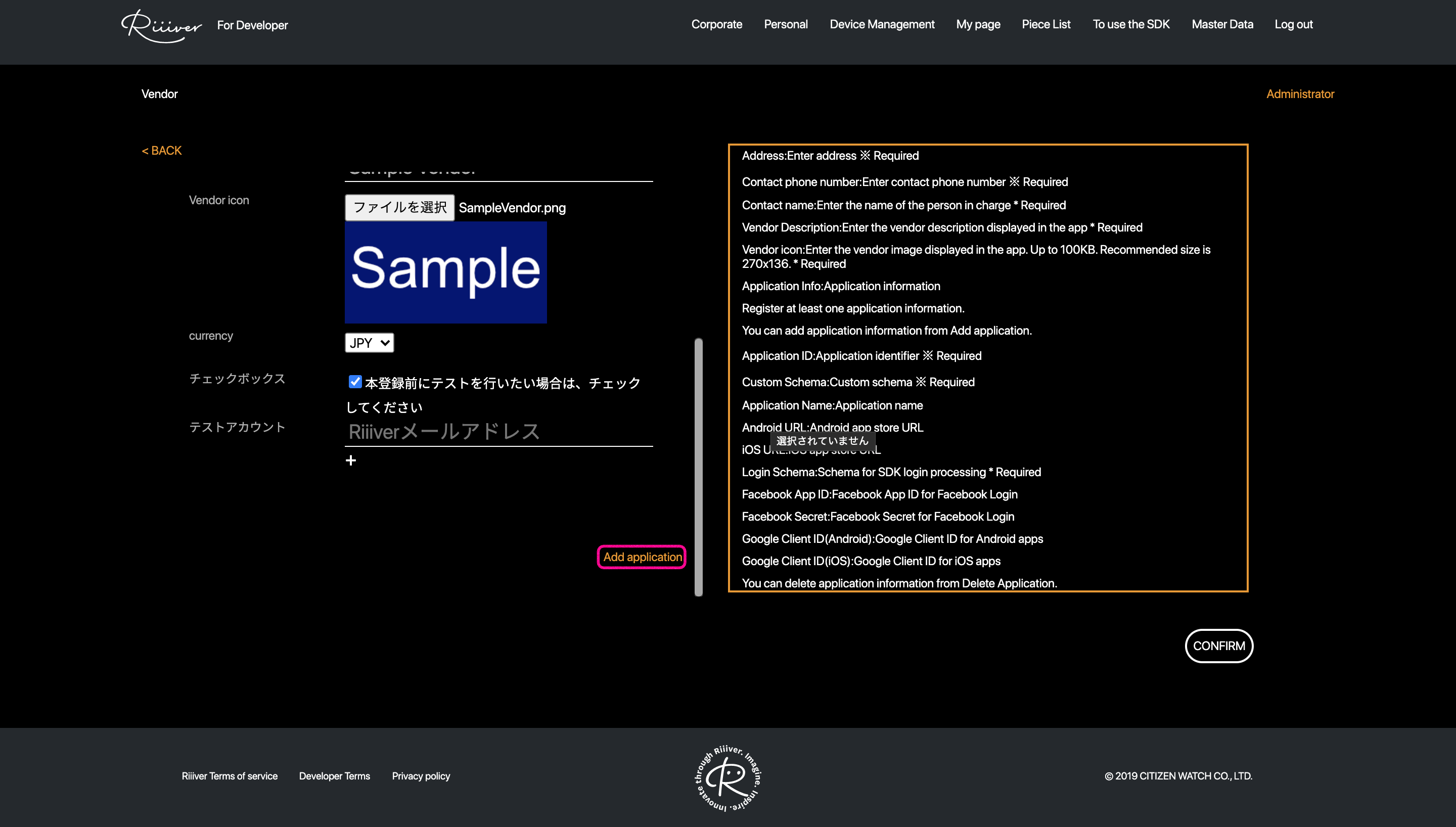
Task: Click the 'Google Client ID(iOS)' help line
Action: pyautogui.click(x=871, y=561)
